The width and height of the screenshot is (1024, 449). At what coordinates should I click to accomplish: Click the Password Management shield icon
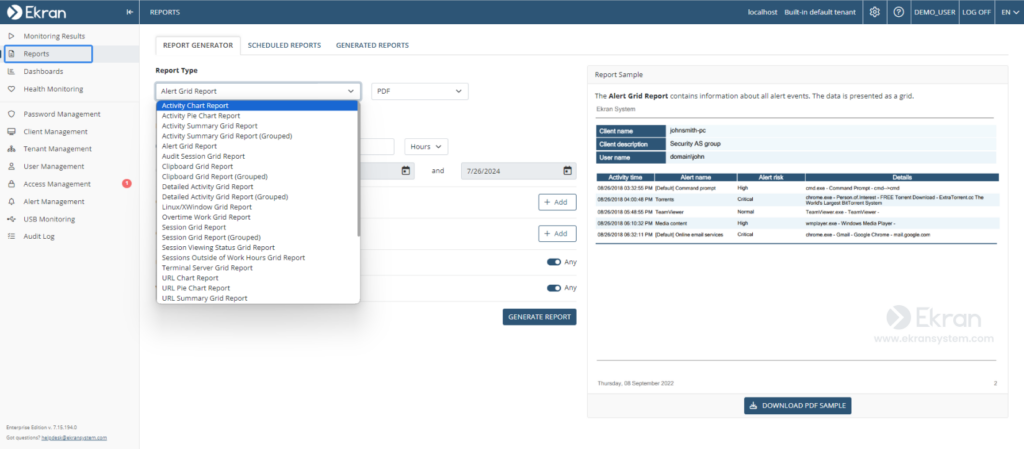(x=11, y=114)
